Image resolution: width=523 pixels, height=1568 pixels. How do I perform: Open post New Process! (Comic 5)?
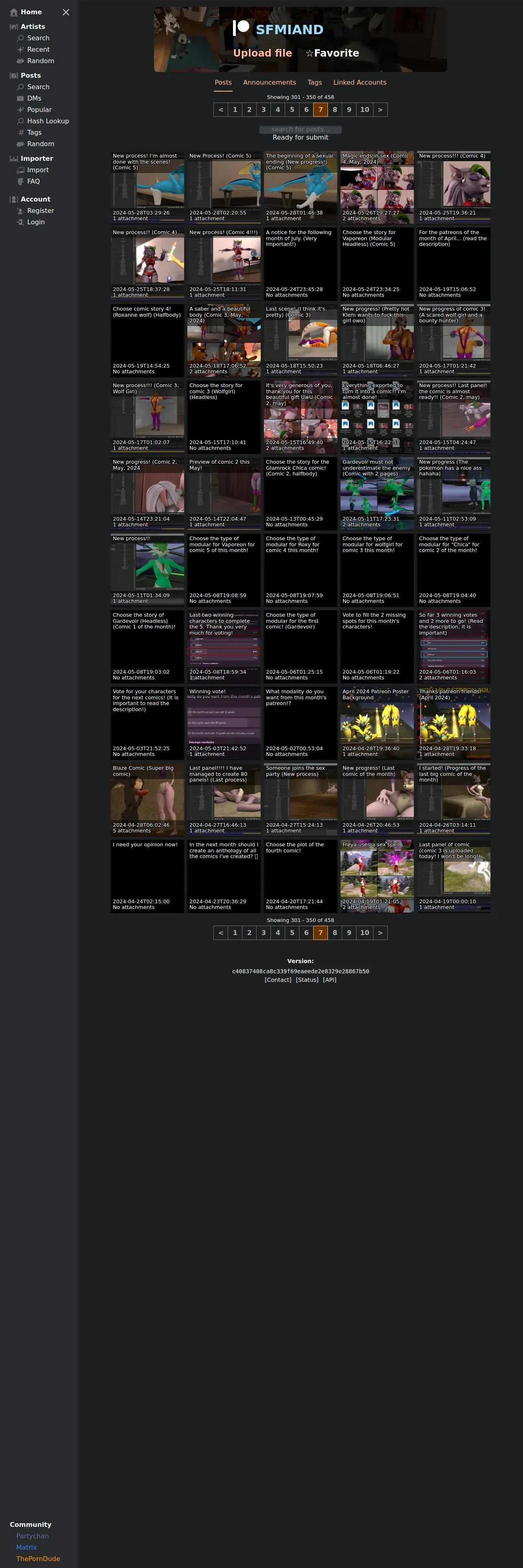pyautogui.click(x=224, y=188)
